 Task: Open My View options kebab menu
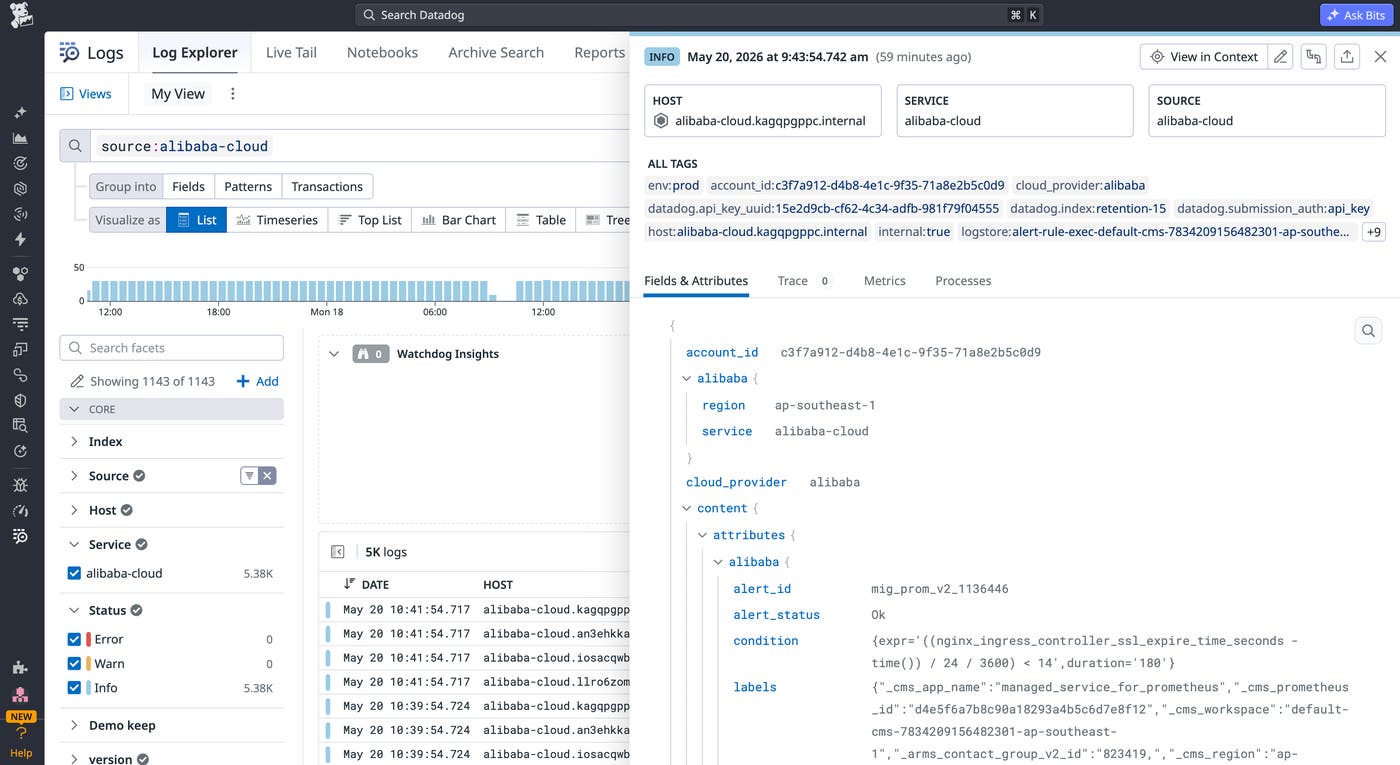(x=233, y=94)
